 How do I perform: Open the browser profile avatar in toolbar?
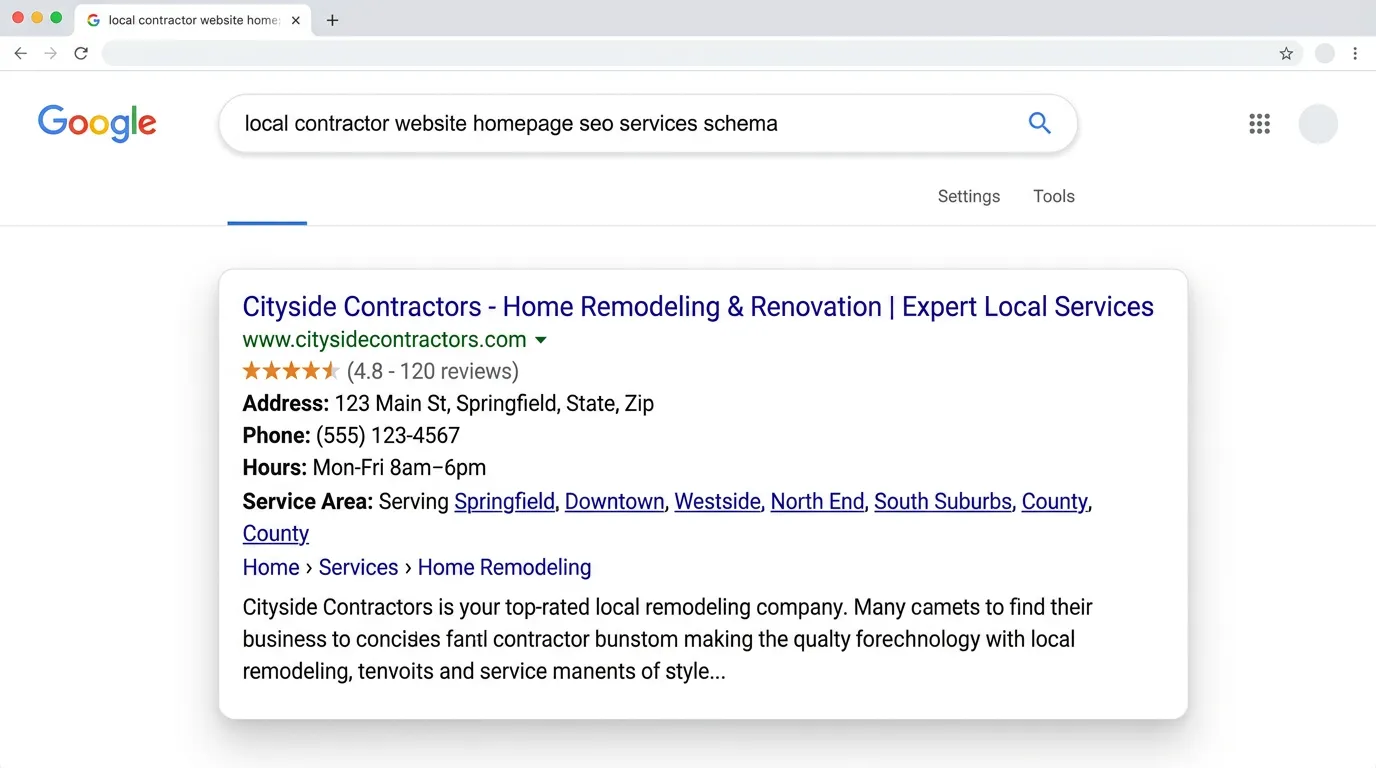(x=1324, y=54)
